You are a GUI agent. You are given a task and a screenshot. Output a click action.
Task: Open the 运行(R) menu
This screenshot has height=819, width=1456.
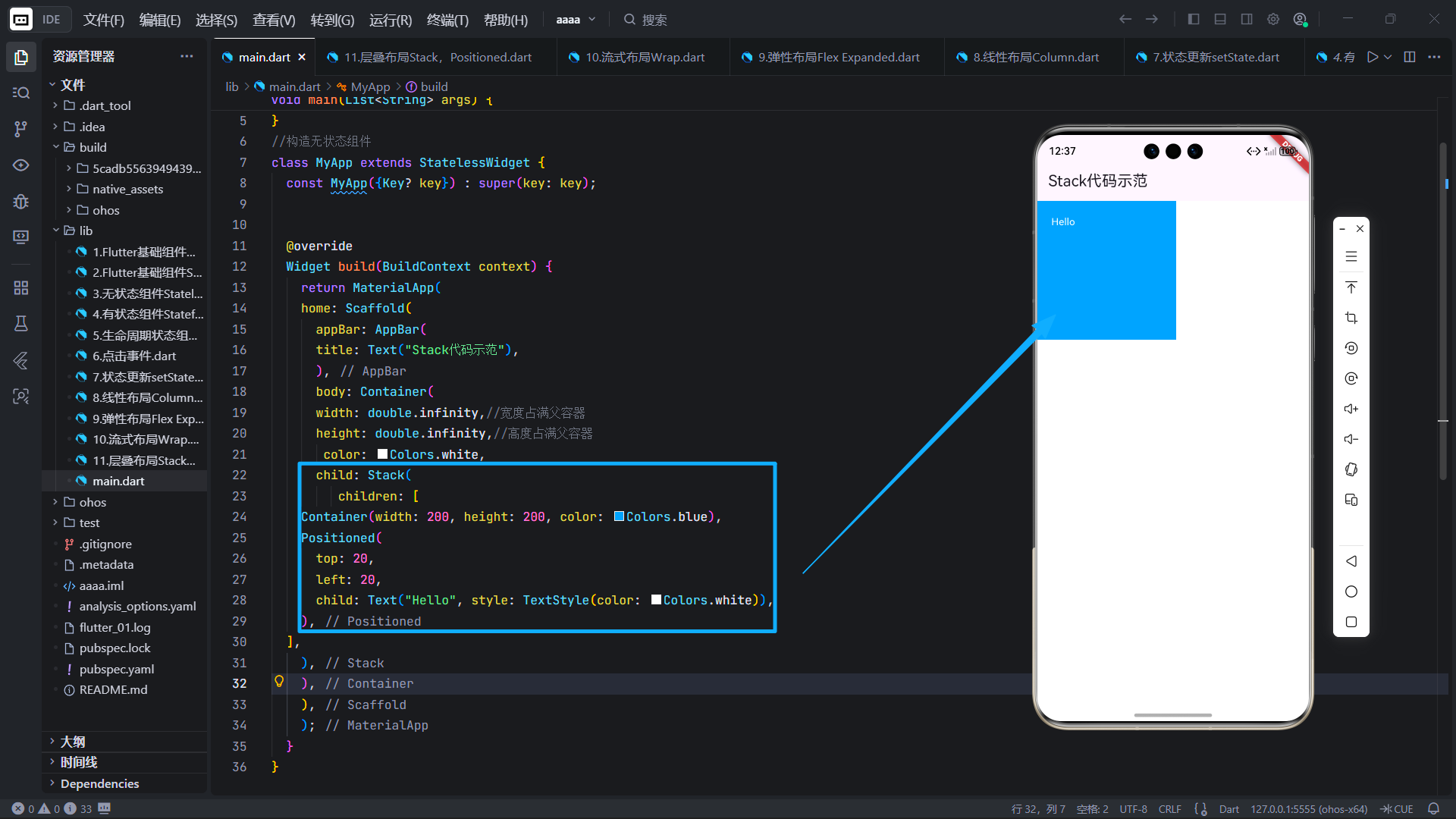[390, 20]
